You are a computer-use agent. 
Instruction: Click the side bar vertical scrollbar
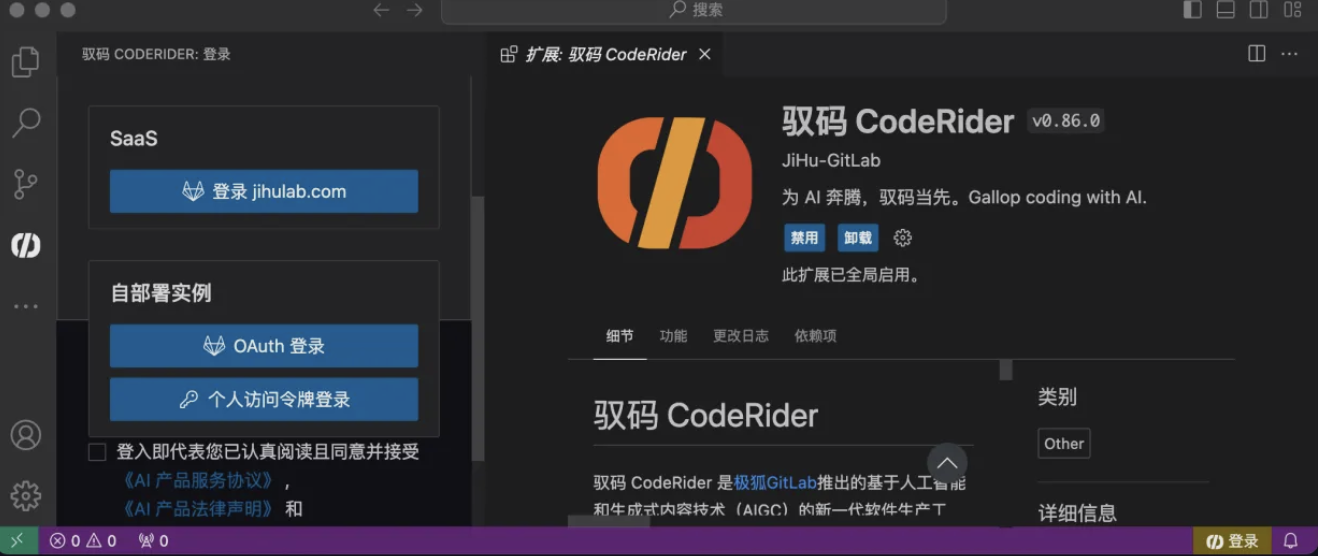(477, 326)
